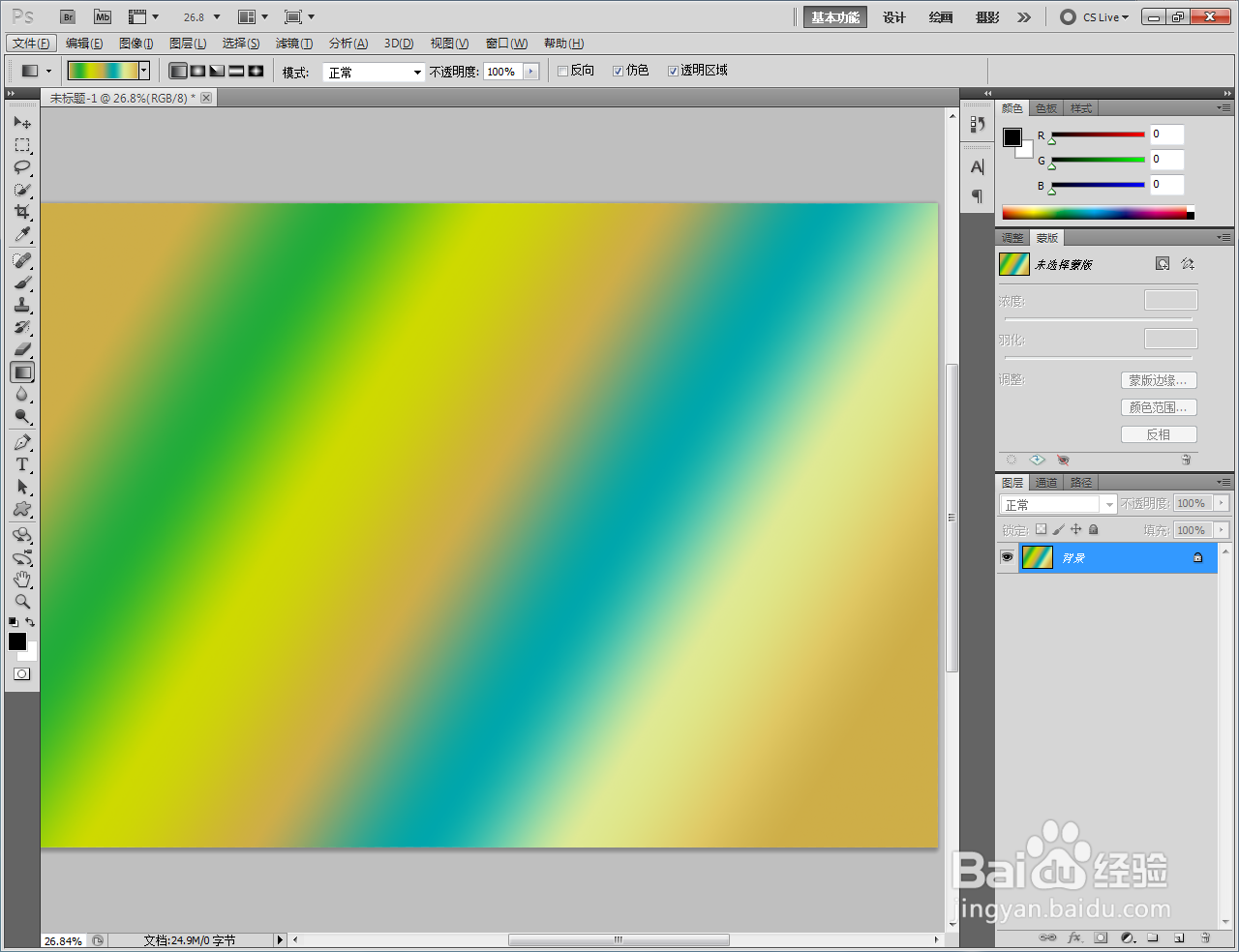Select the Lasso tool
The width and height of the screenshot is (1239, 952).
pyautogui.click(x=22, y=167)
